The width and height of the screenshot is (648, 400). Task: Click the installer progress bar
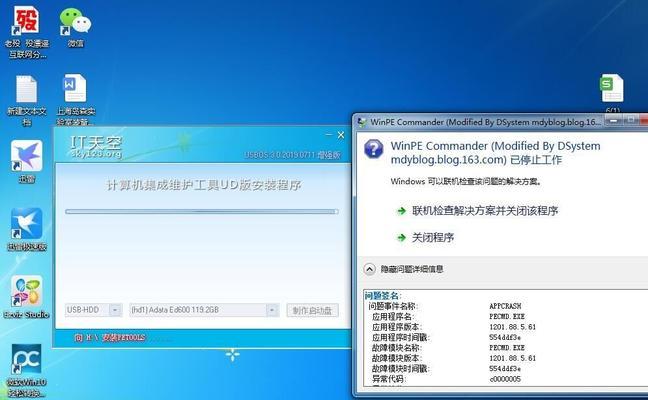[x=202, y=212]
